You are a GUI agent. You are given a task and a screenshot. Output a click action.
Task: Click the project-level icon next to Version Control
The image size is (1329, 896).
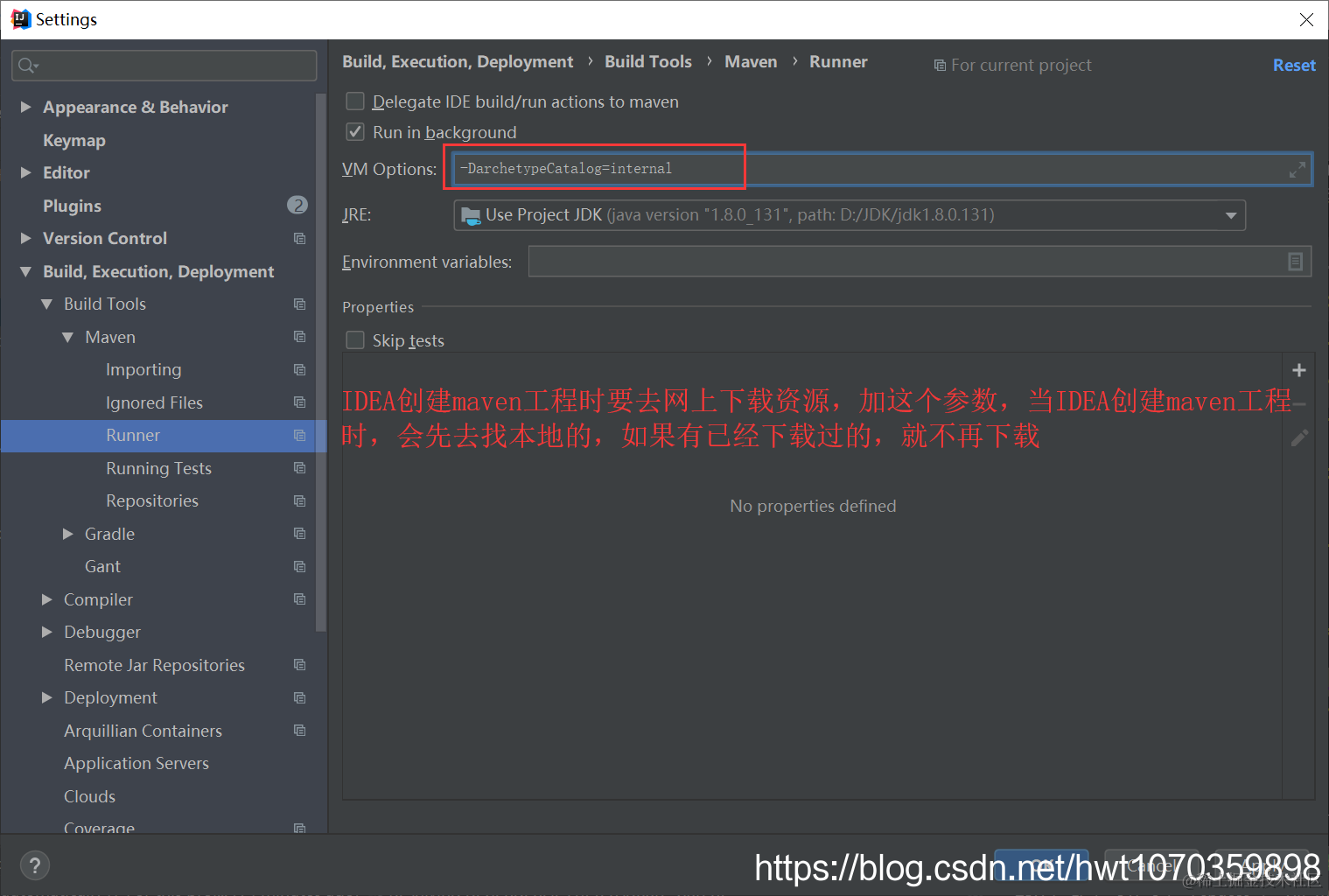coord(299,238)
